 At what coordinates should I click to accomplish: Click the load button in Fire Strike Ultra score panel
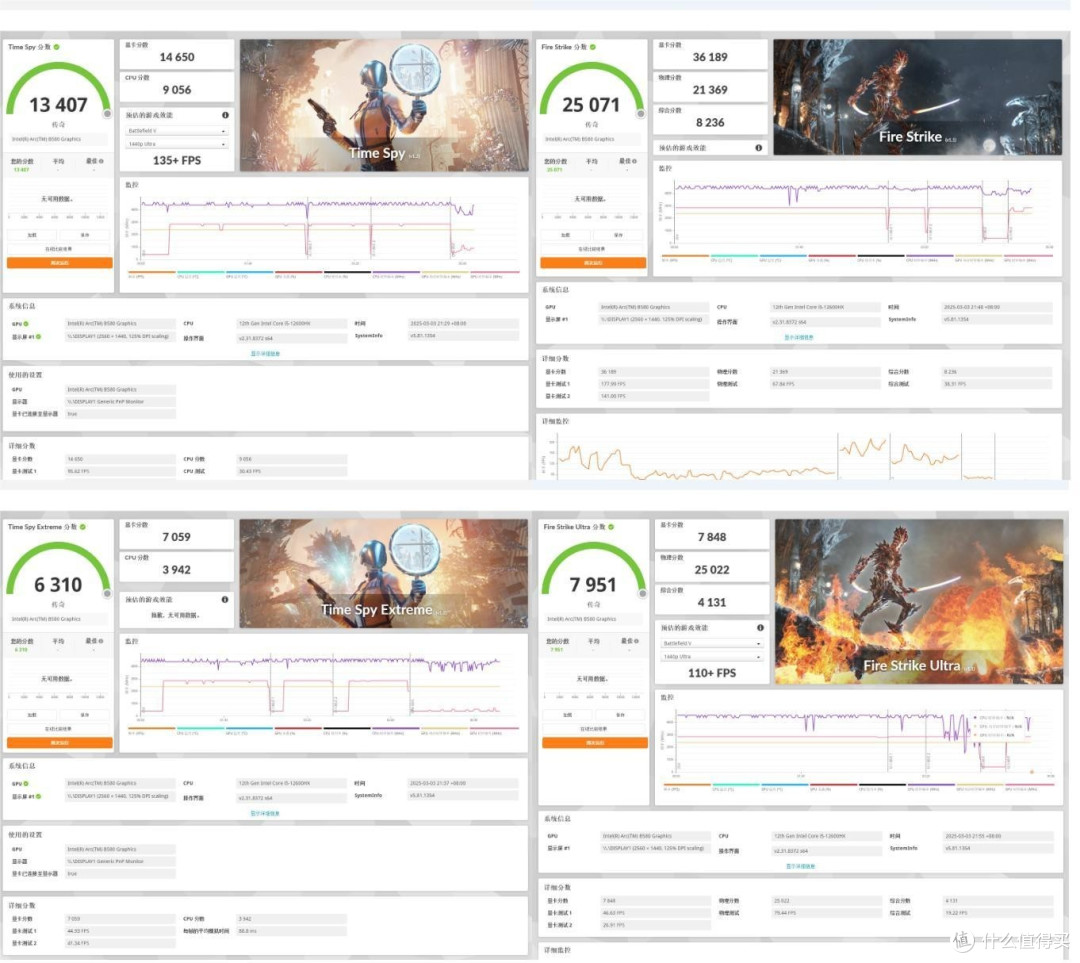[x=568, y=716]
